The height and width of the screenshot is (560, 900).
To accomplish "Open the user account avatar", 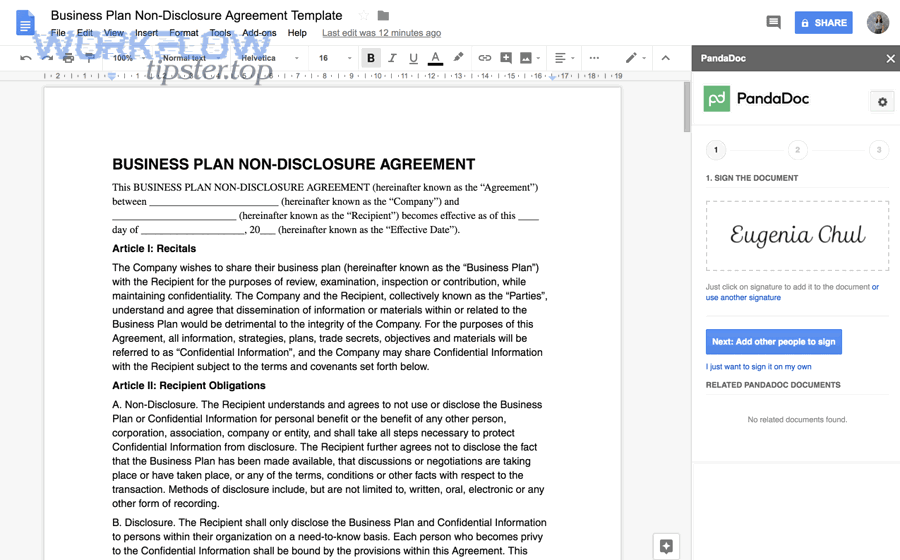I will point(878,23).
